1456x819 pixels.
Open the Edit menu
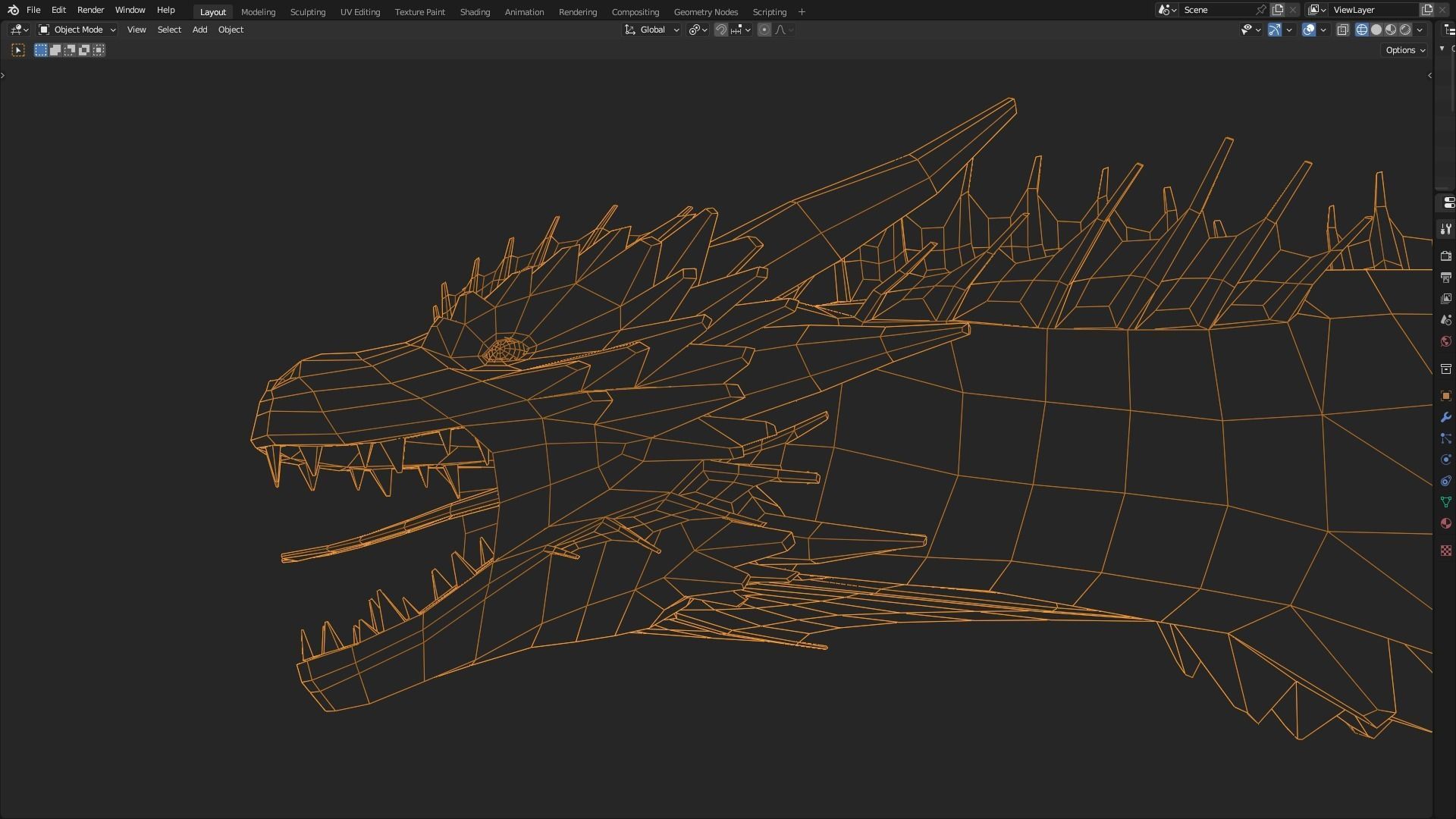[x=58, y=10]
